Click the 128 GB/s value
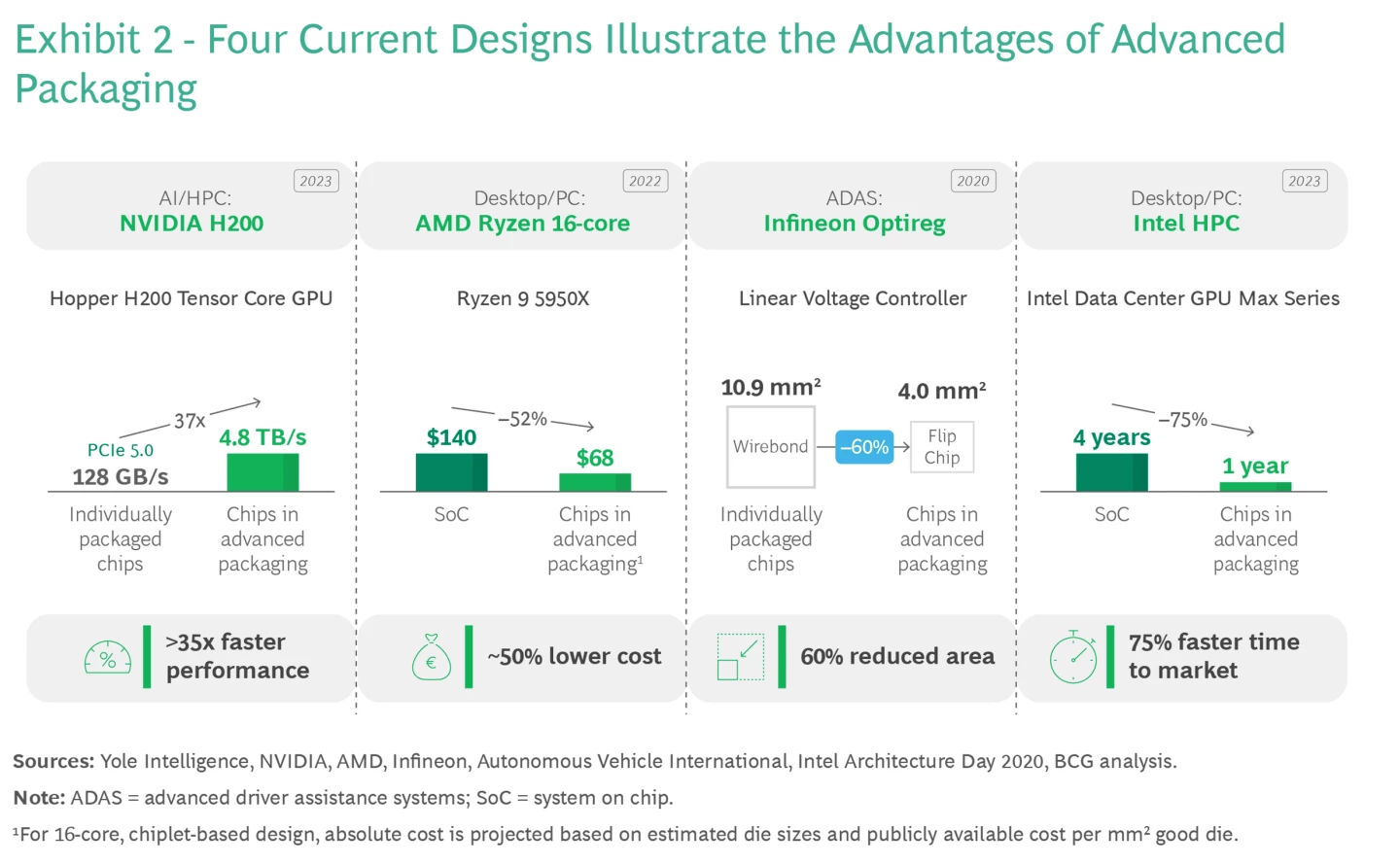1400x865 pixels. [121, 477]
